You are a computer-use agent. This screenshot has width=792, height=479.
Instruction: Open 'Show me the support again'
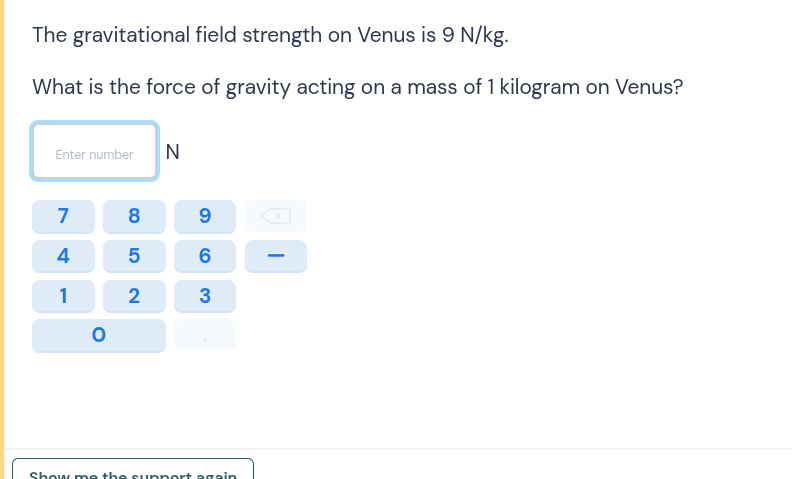(x=133, y=471)
